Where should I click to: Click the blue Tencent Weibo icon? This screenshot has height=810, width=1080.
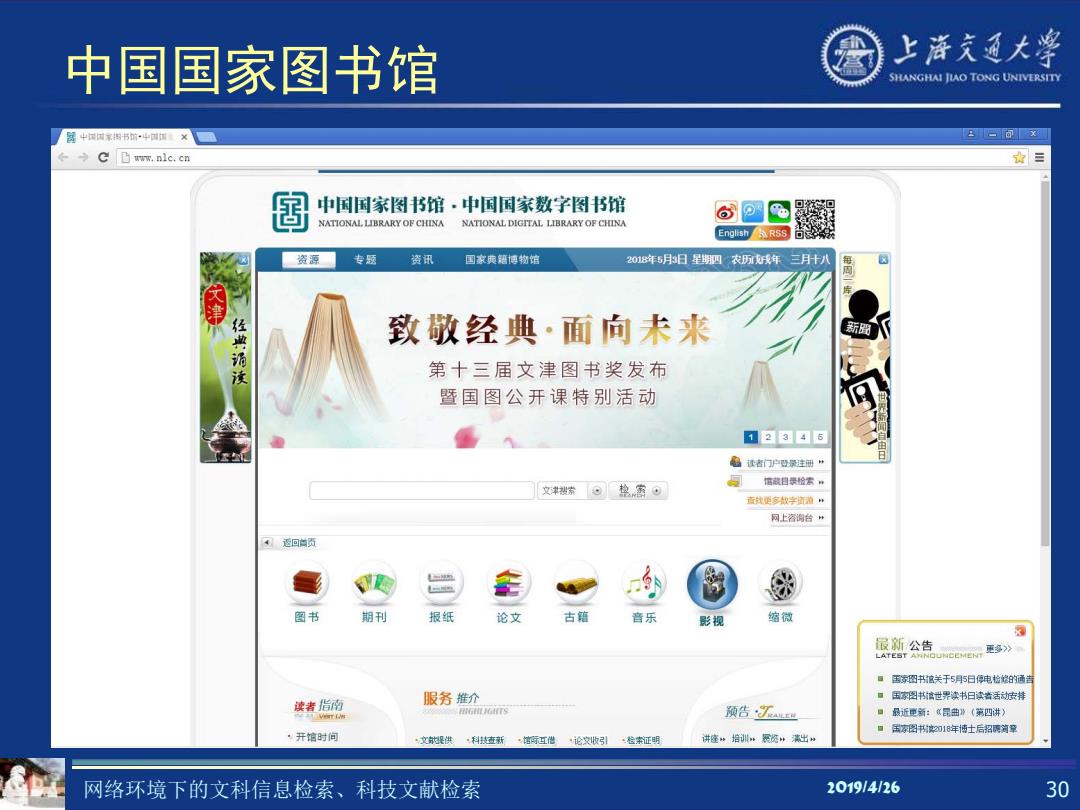[753, 211]
